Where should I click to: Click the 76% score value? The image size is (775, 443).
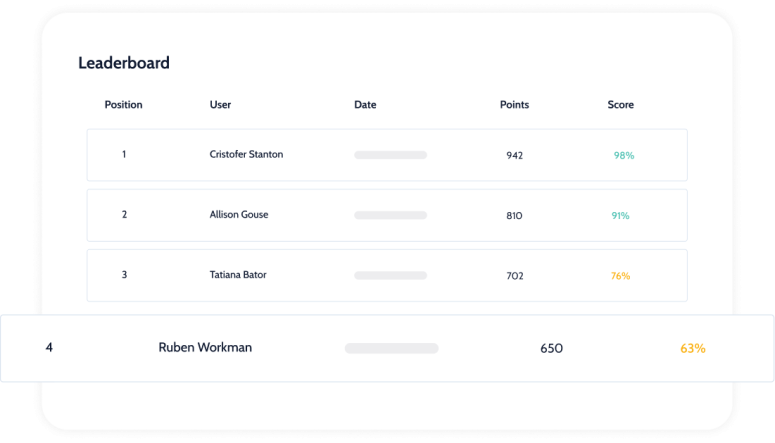(x=620, y=276)
